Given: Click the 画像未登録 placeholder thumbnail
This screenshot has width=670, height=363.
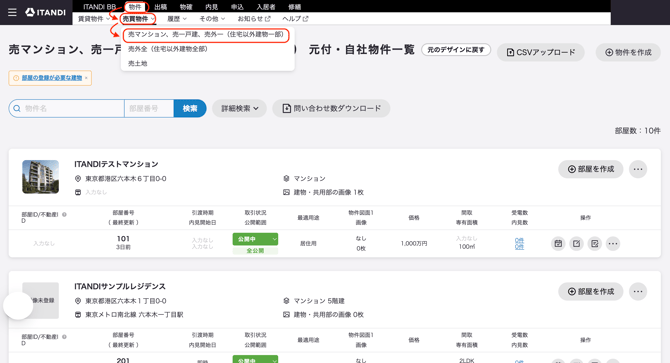Looking at the screenshot, I should tap(41, 300).
